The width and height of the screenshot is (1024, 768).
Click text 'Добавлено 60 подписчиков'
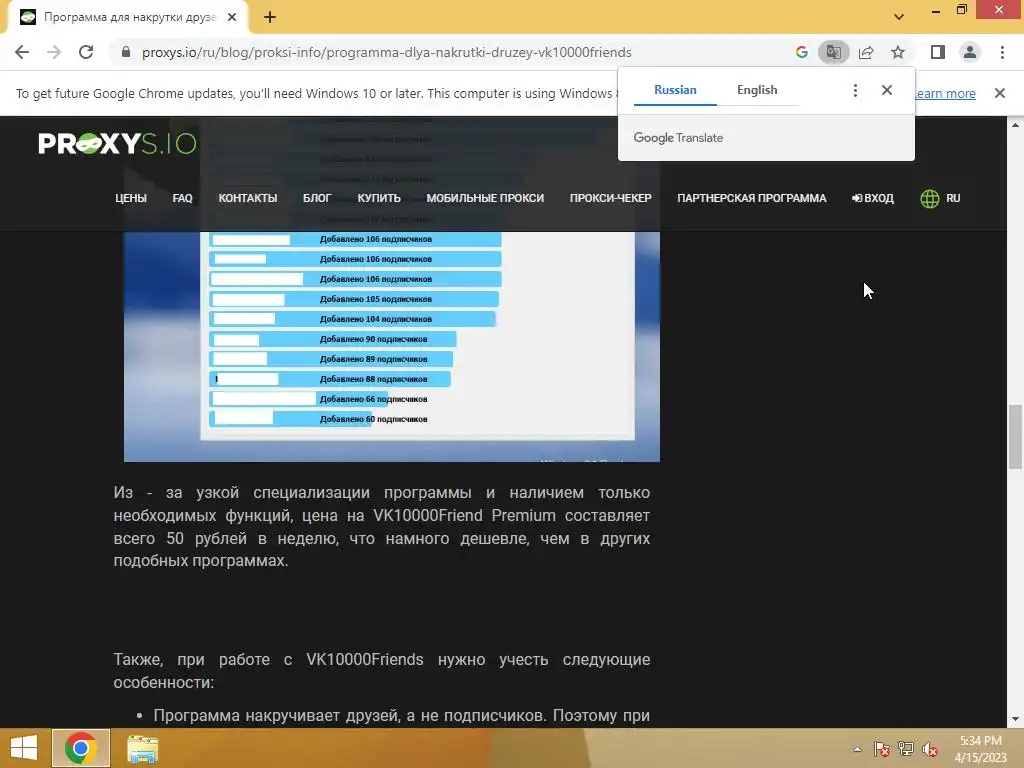[x=374, y=419]
